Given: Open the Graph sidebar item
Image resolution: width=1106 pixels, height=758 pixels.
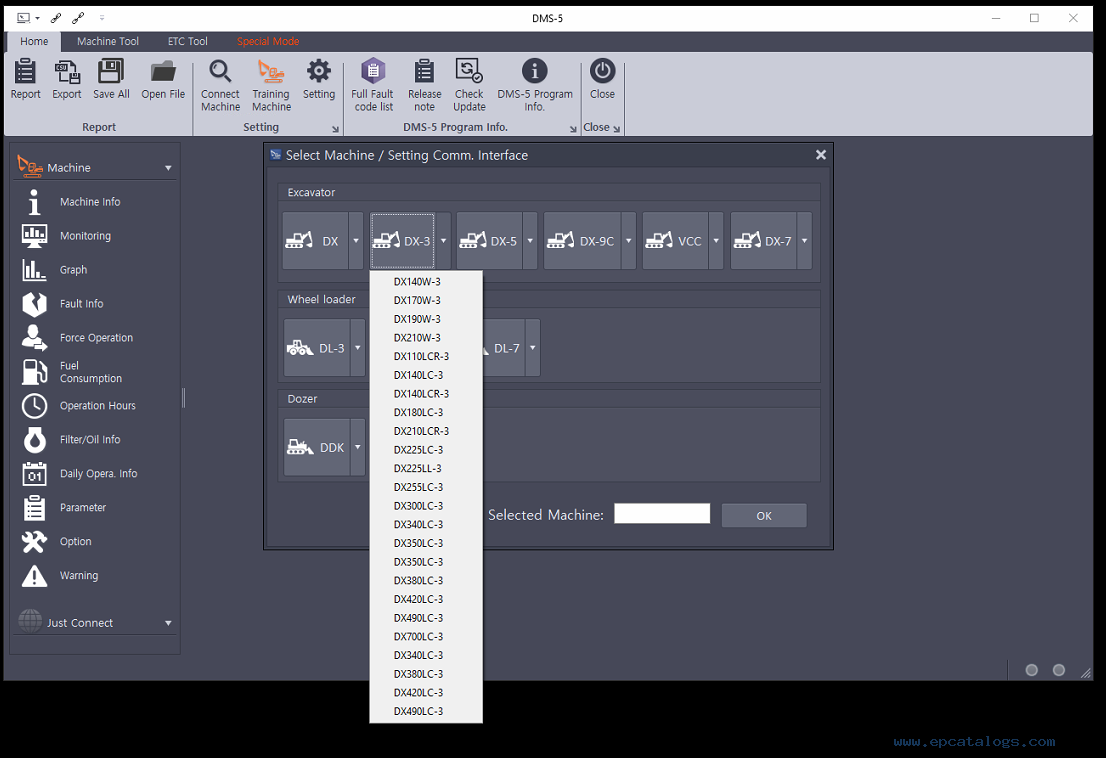Looking at the screenshot, I should coord(73,269).
